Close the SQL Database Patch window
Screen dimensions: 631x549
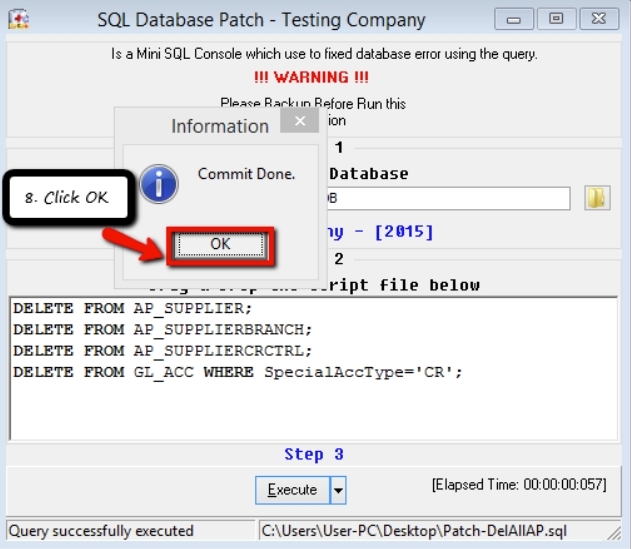(x=598, y=19)
